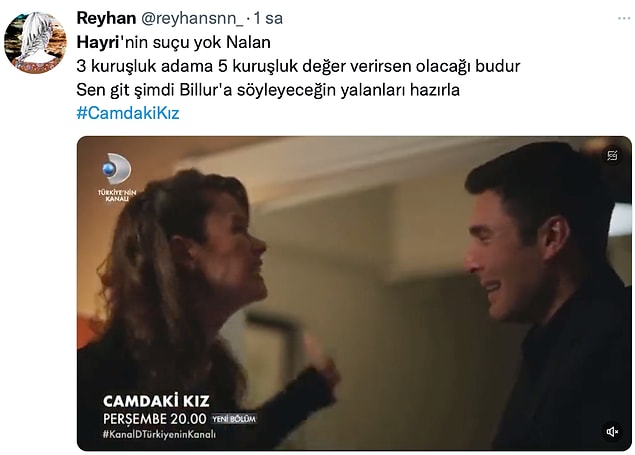This screenshot has height=455, width=635.
Task: Open the #CamdakiKız hashtag
Action: (128, 113)
